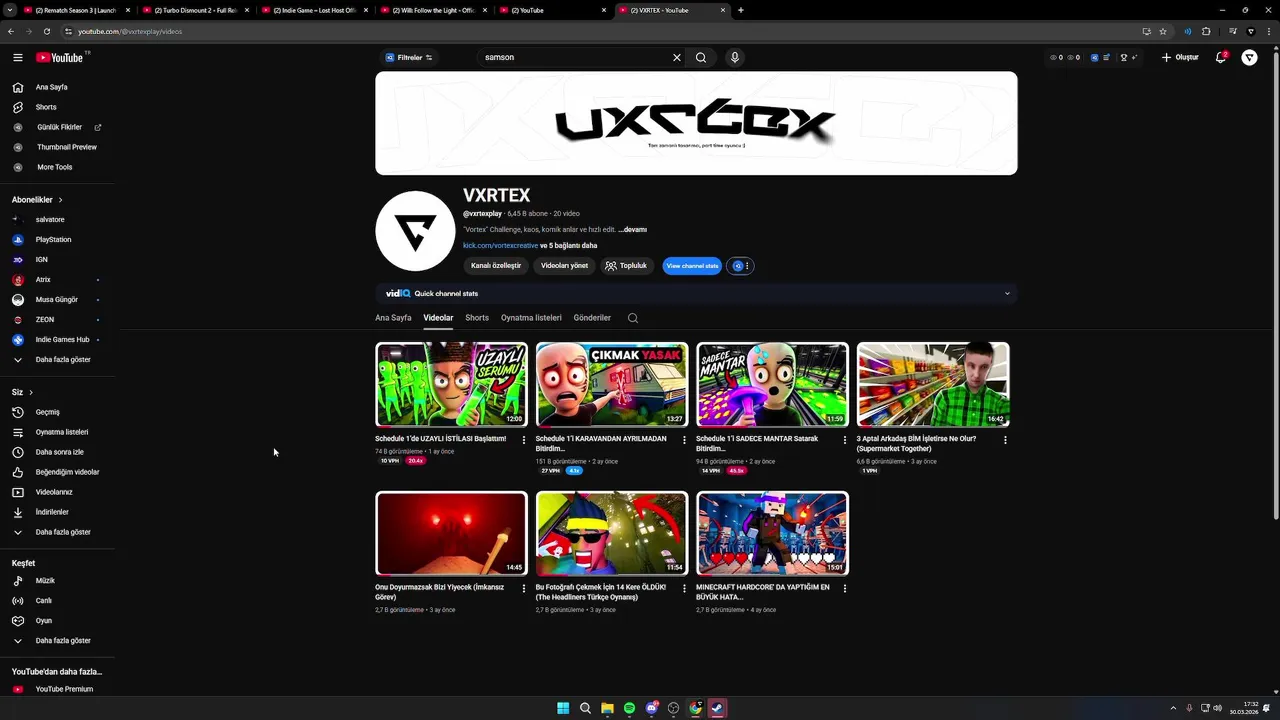The image size is (1280, 720).
Task: Open the YouTube hamburger guide menu
Action: pos(18,57)
